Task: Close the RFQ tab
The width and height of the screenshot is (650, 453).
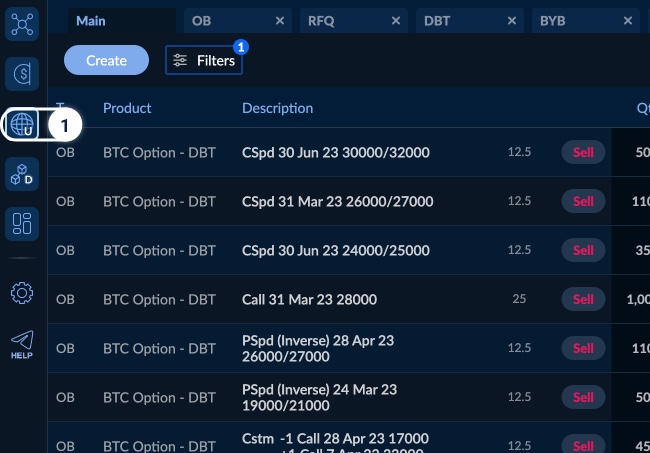Action: point(396,21)
